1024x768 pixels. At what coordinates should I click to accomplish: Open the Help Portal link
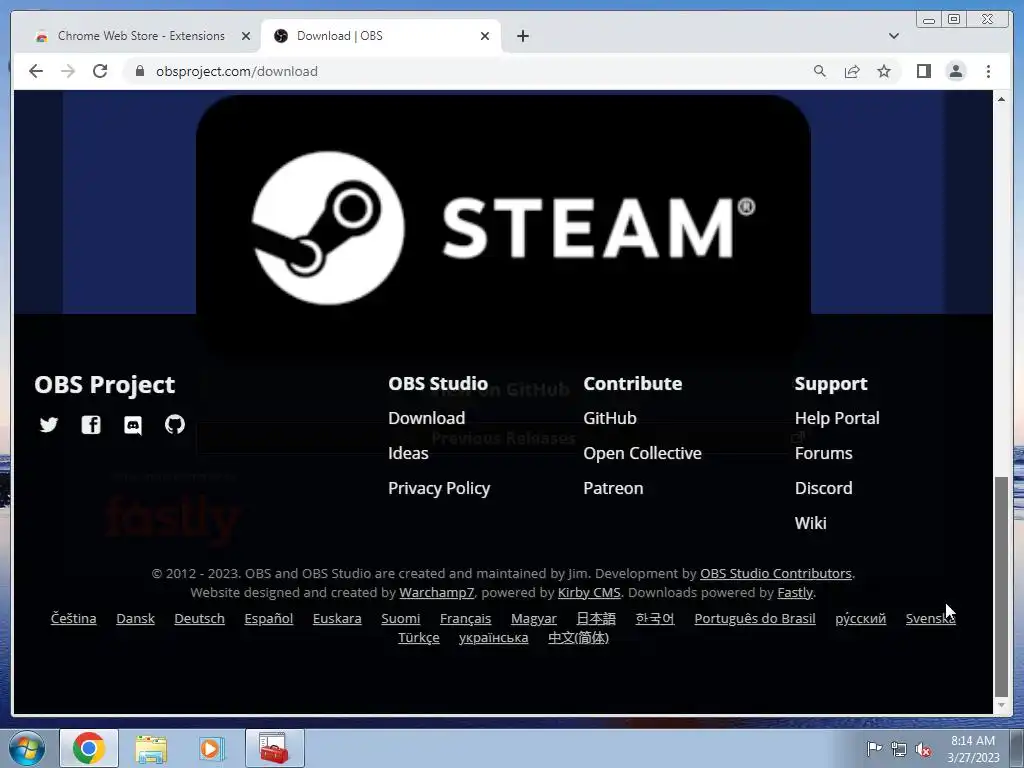837,418
